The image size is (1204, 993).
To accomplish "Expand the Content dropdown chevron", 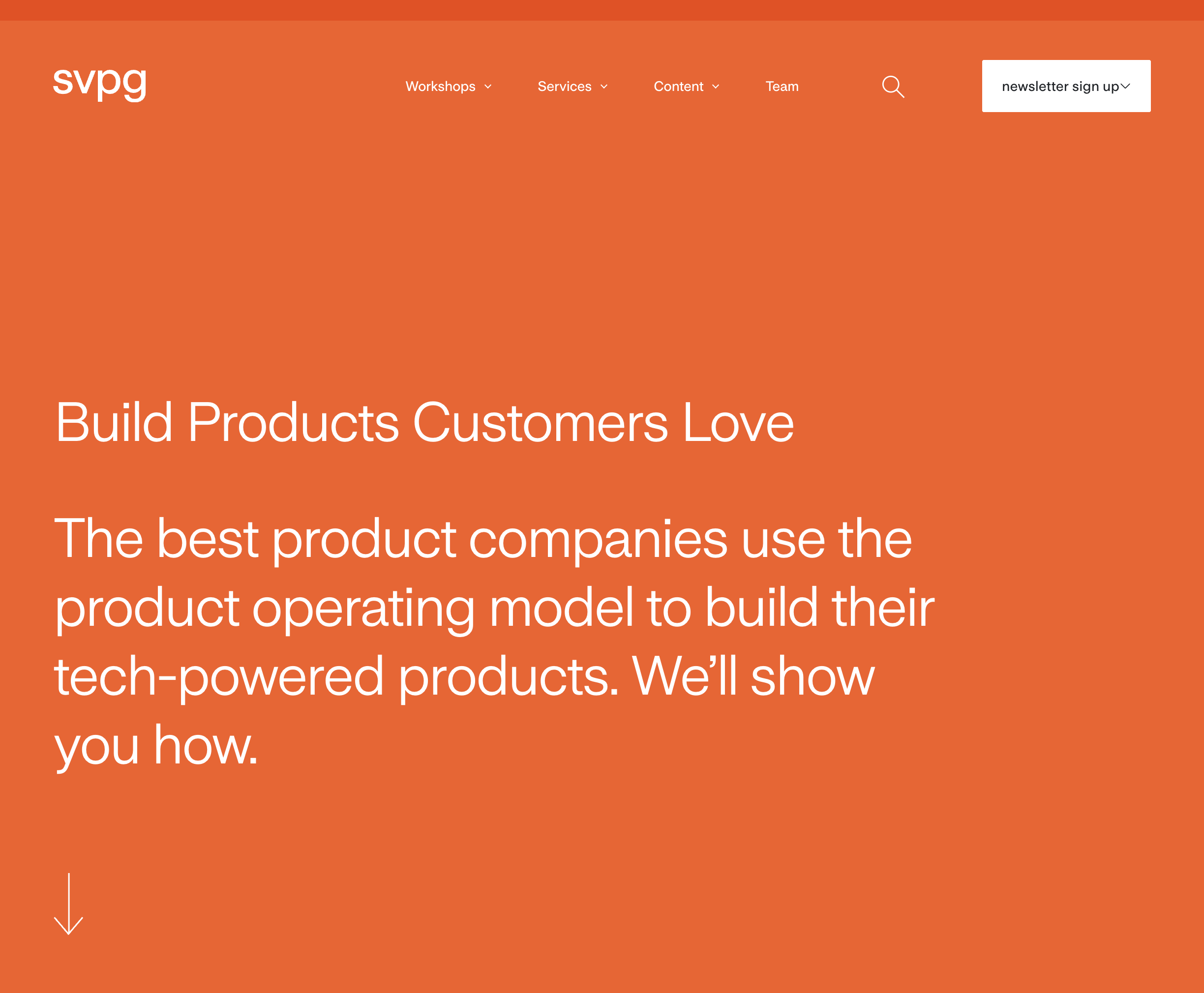I will [x=716, y=87].
